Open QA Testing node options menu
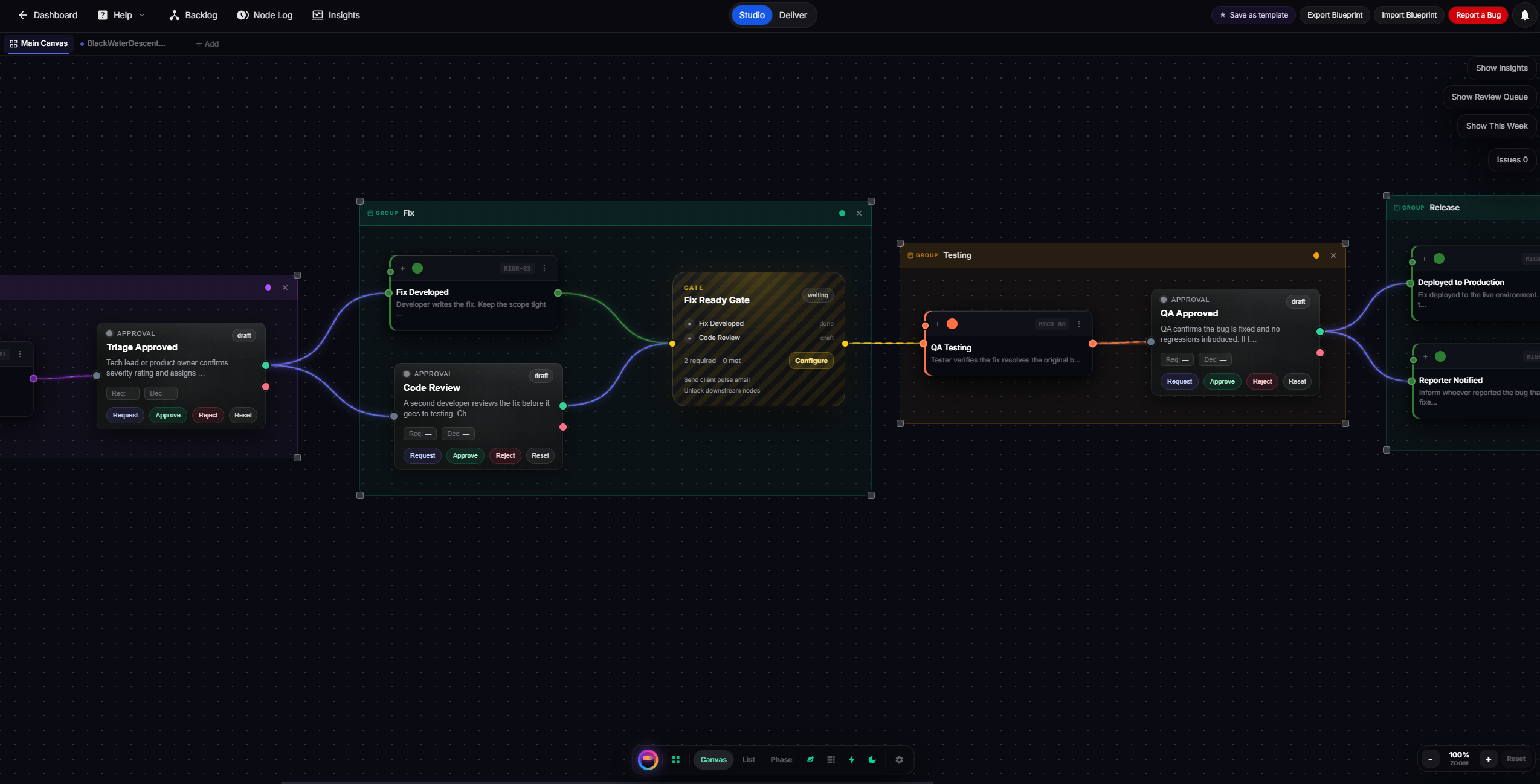1540x784 pixels. [x=1079, y=324]
